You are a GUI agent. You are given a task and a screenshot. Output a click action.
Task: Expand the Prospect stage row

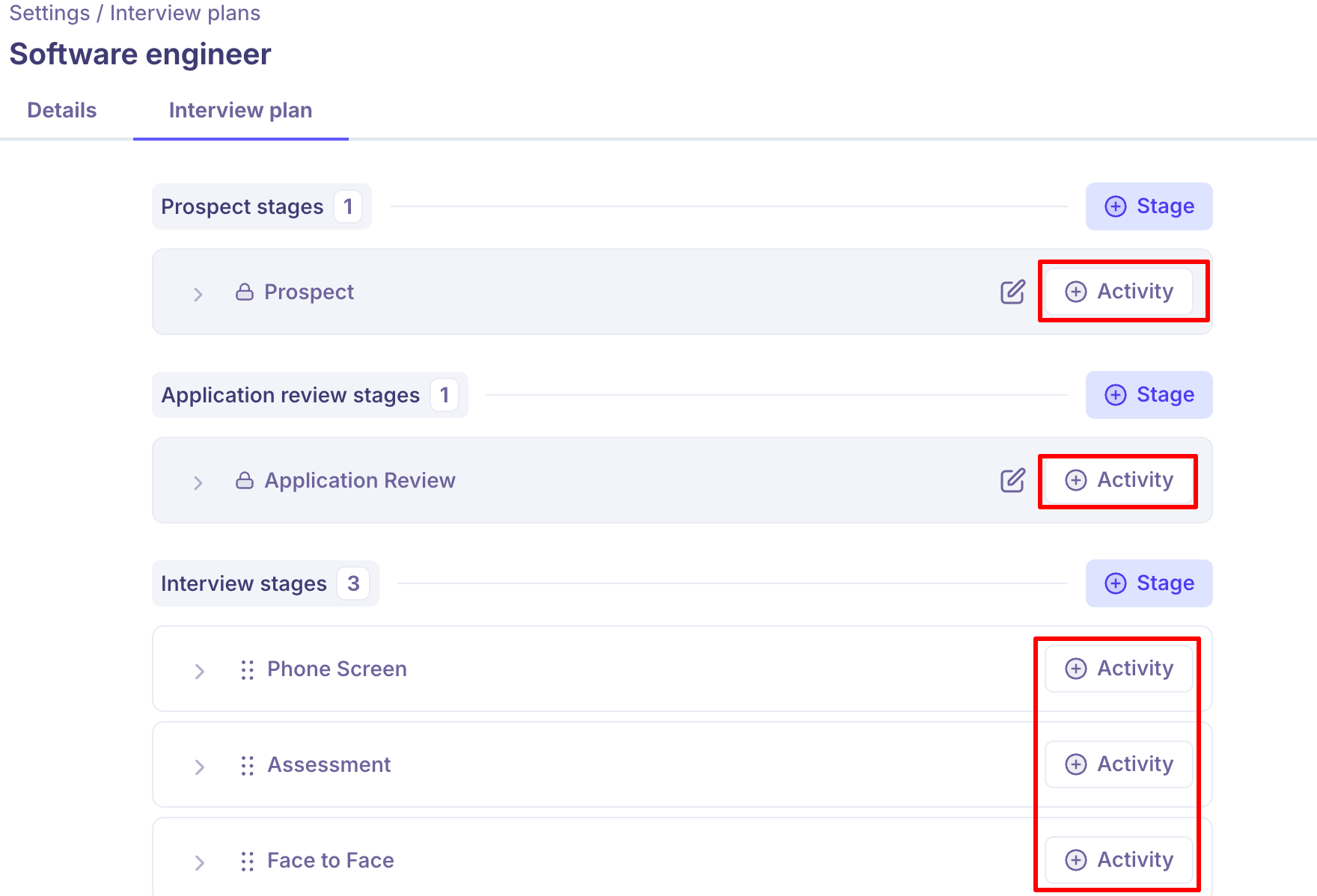tap(198, 294)
